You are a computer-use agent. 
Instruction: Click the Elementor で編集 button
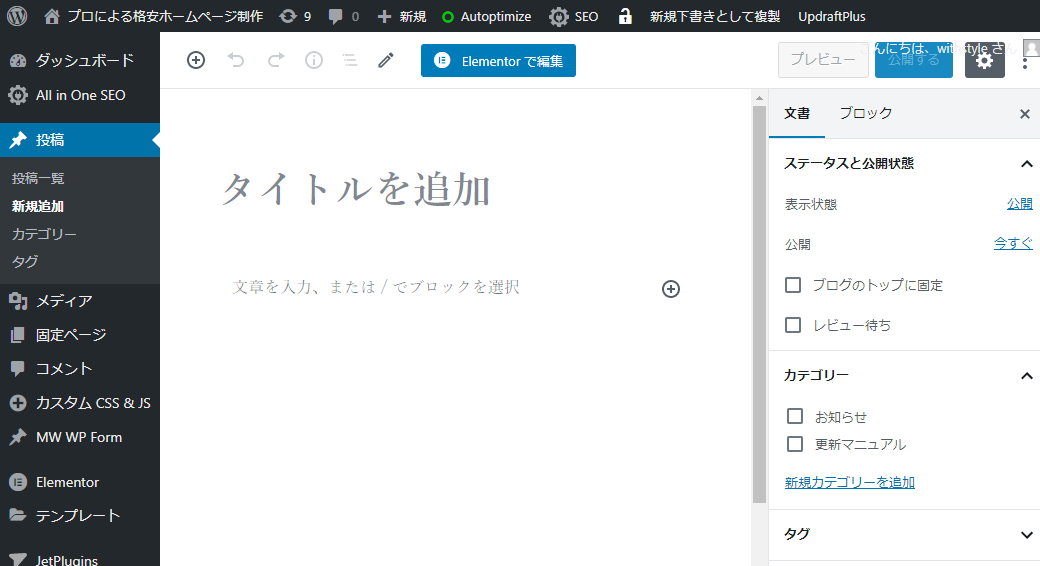coord(498,60)
